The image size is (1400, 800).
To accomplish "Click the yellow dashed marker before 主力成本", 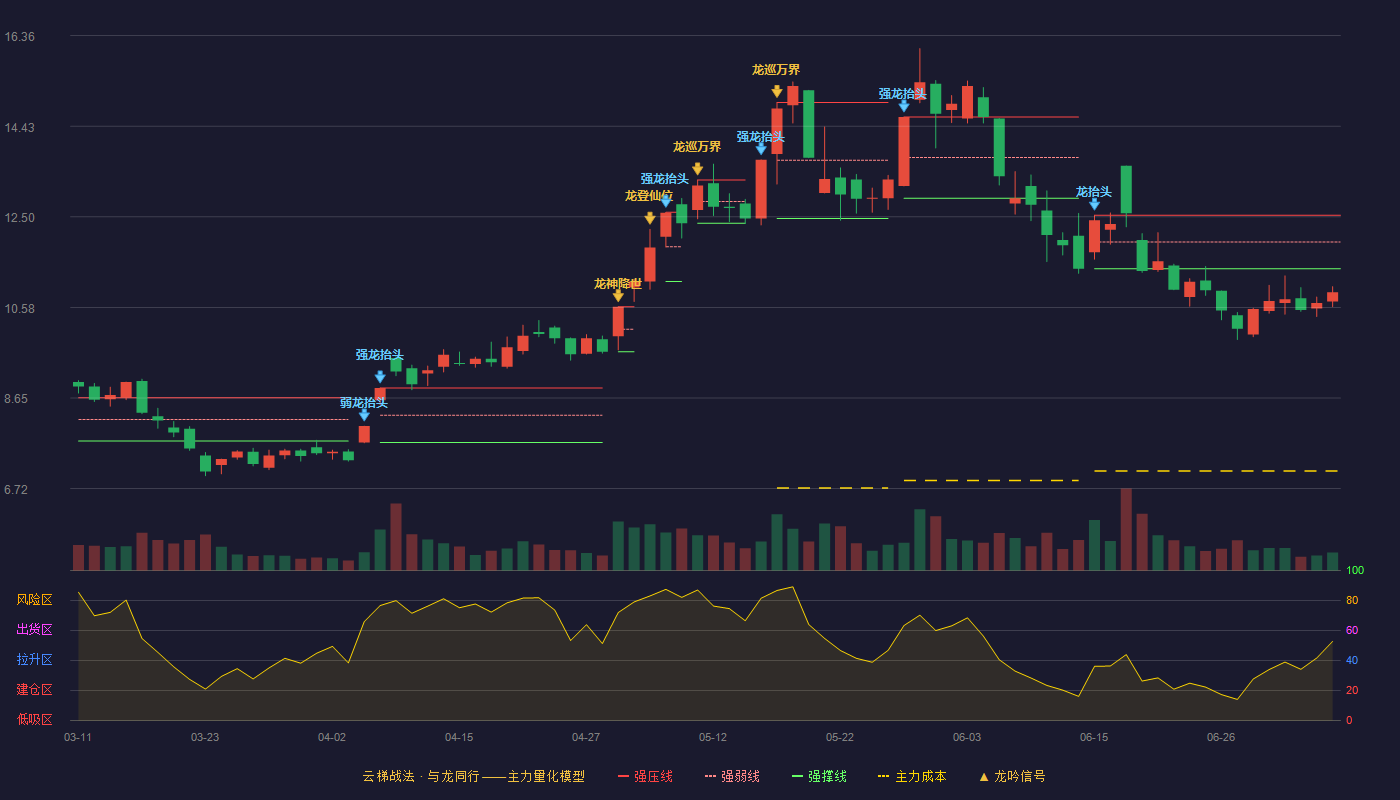I will 883,776.
